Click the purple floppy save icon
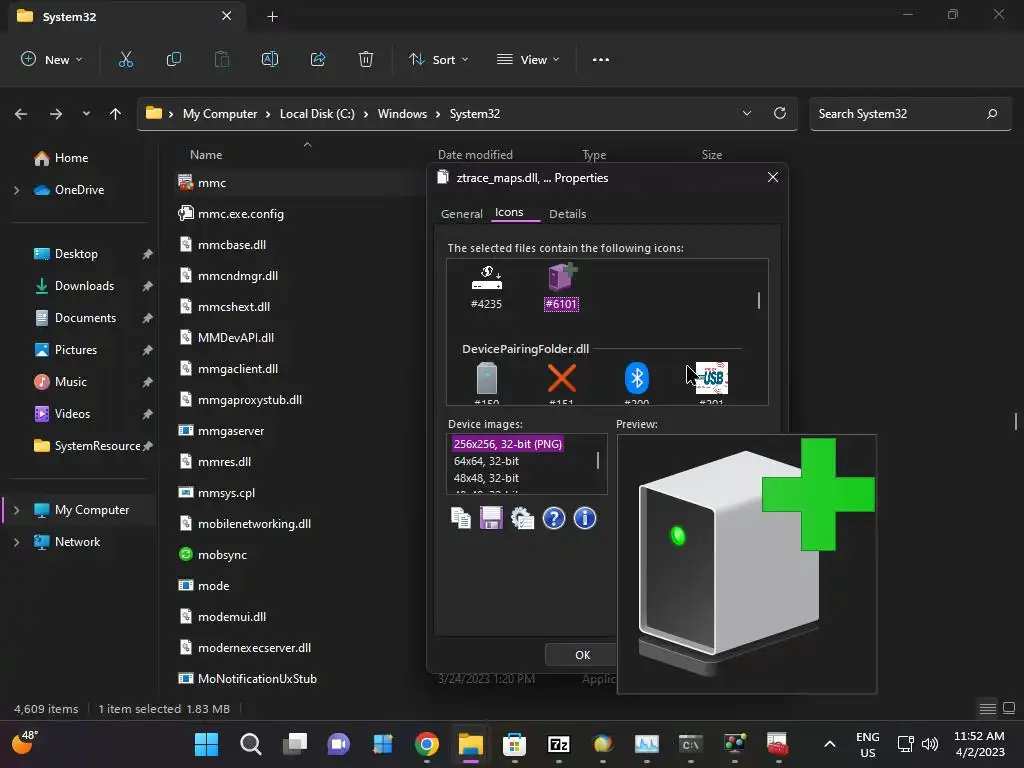 click(491, 518)
